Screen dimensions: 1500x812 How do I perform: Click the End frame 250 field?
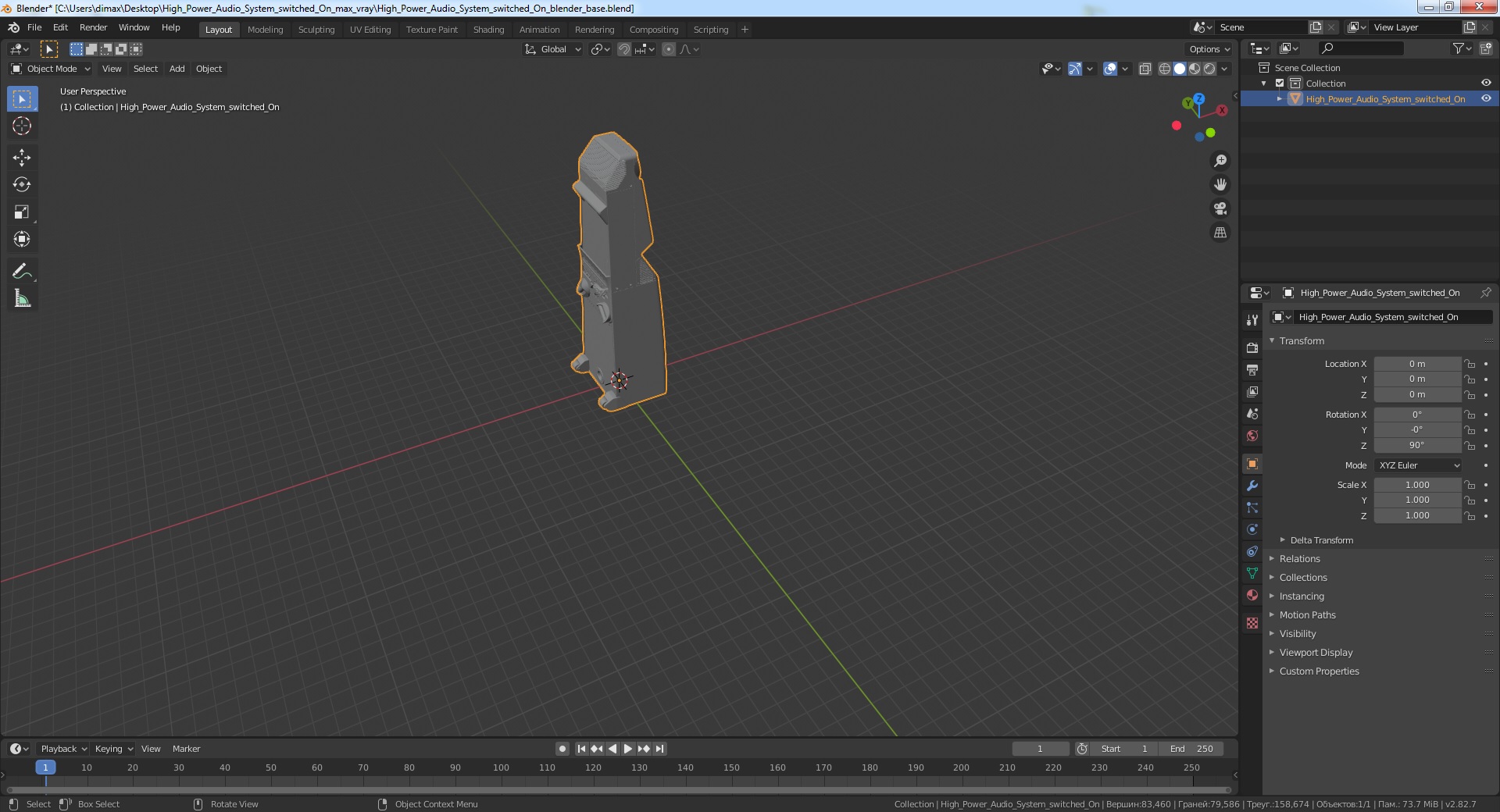click(1191, 749)
